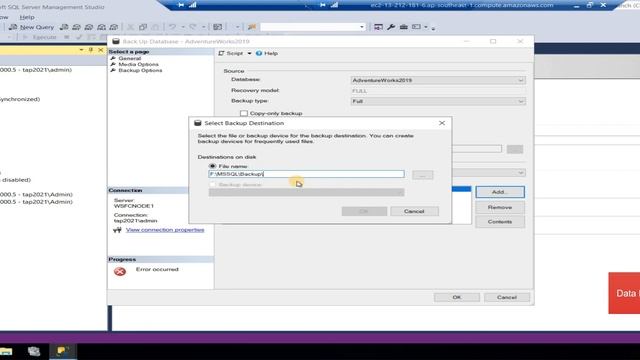Click the 'Error occurred' progress text
Screen dimensions: 640x360
point(157,269)
